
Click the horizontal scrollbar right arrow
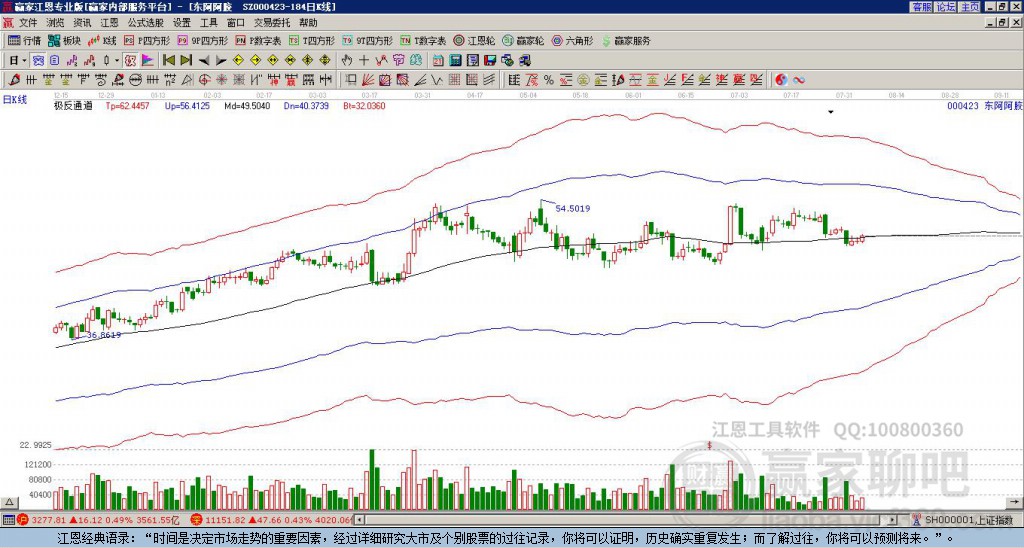pyautogui.click(x=893, y=520)
